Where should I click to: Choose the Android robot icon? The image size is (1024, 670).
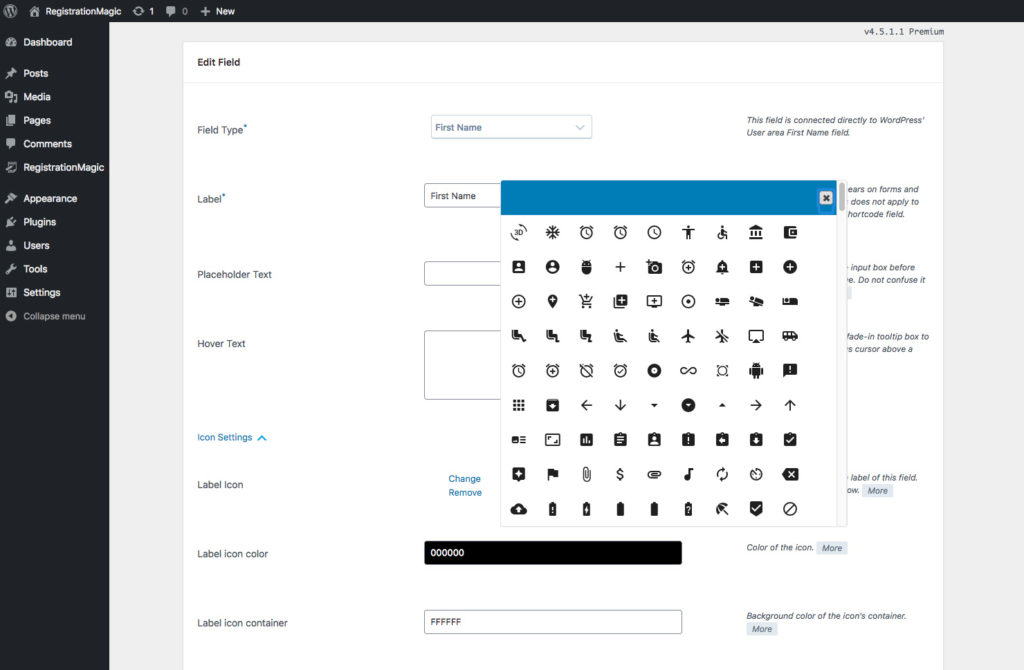755,371
